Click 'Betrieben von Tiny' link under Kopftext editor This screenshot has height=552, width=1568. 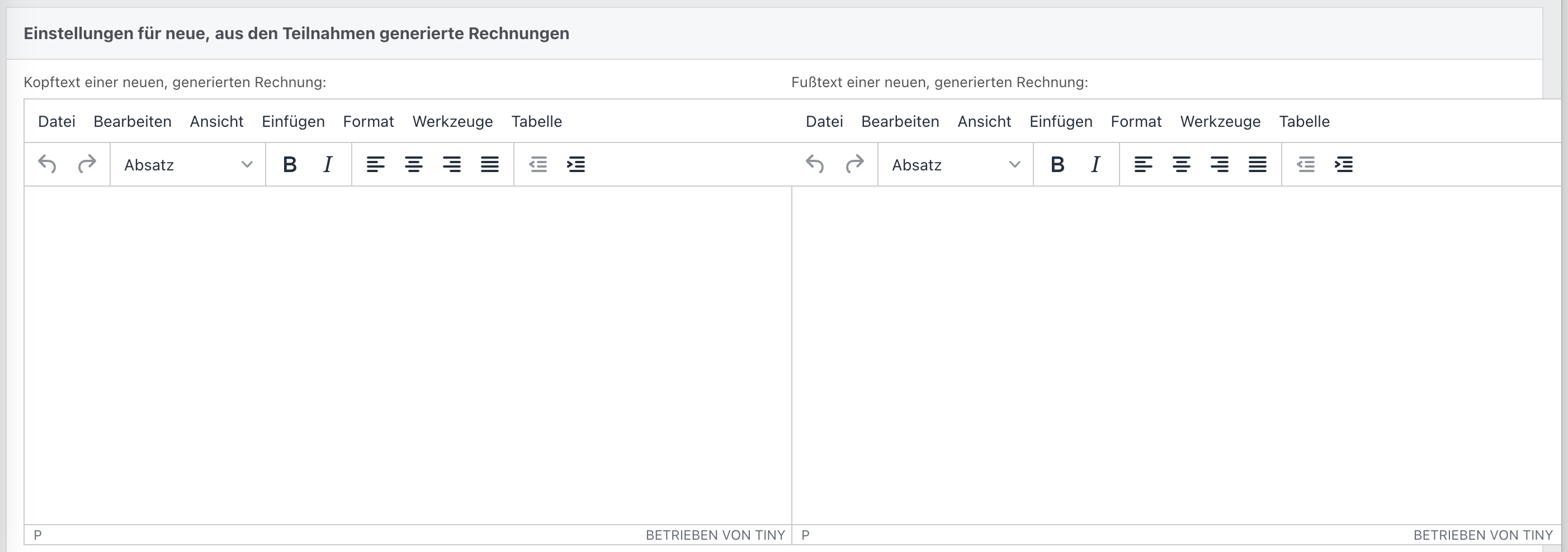[715, 535]
